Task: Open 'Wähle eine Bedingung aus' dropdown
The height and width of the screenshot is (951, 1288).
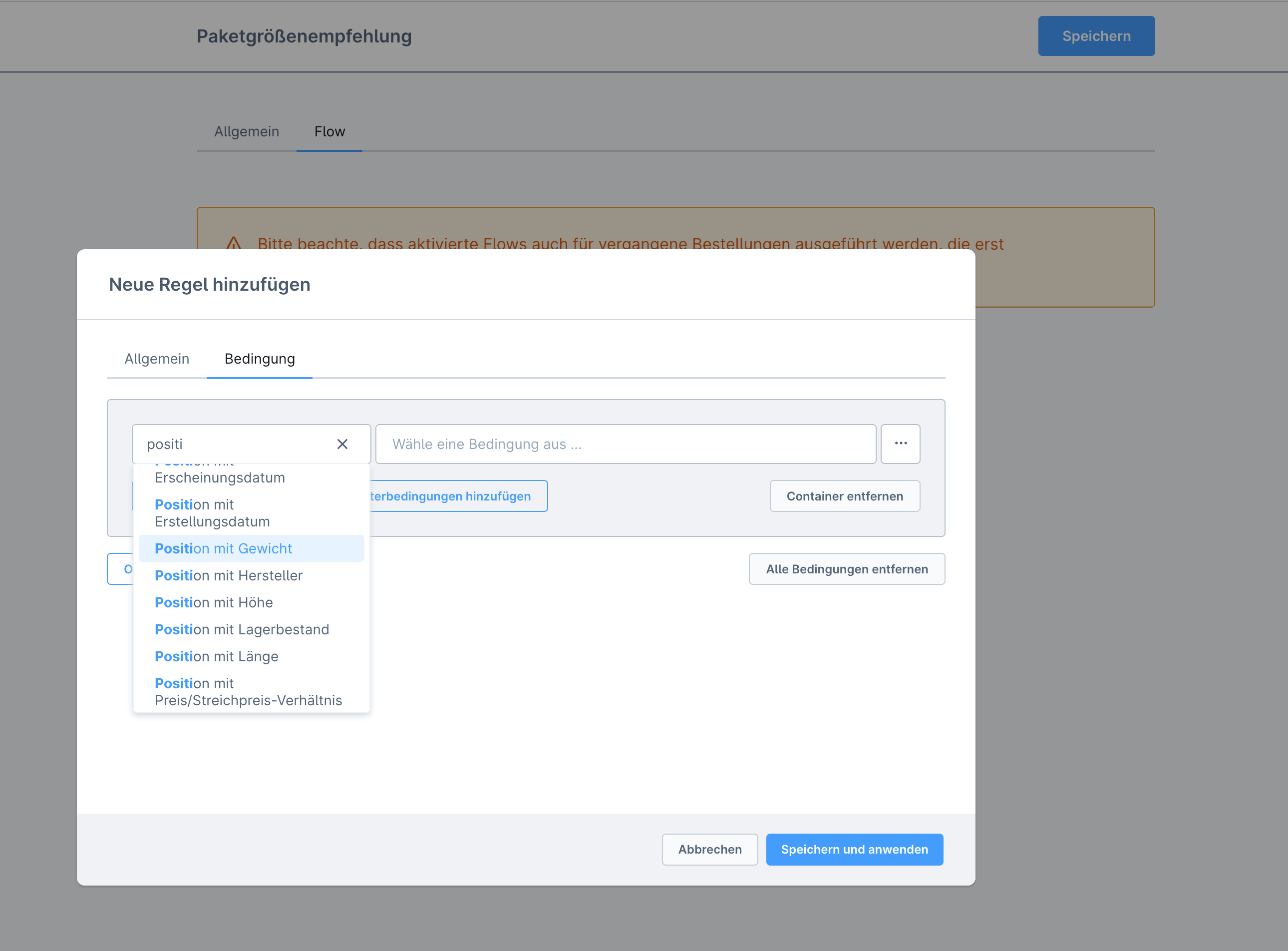Action: click(x=626, y=444)
